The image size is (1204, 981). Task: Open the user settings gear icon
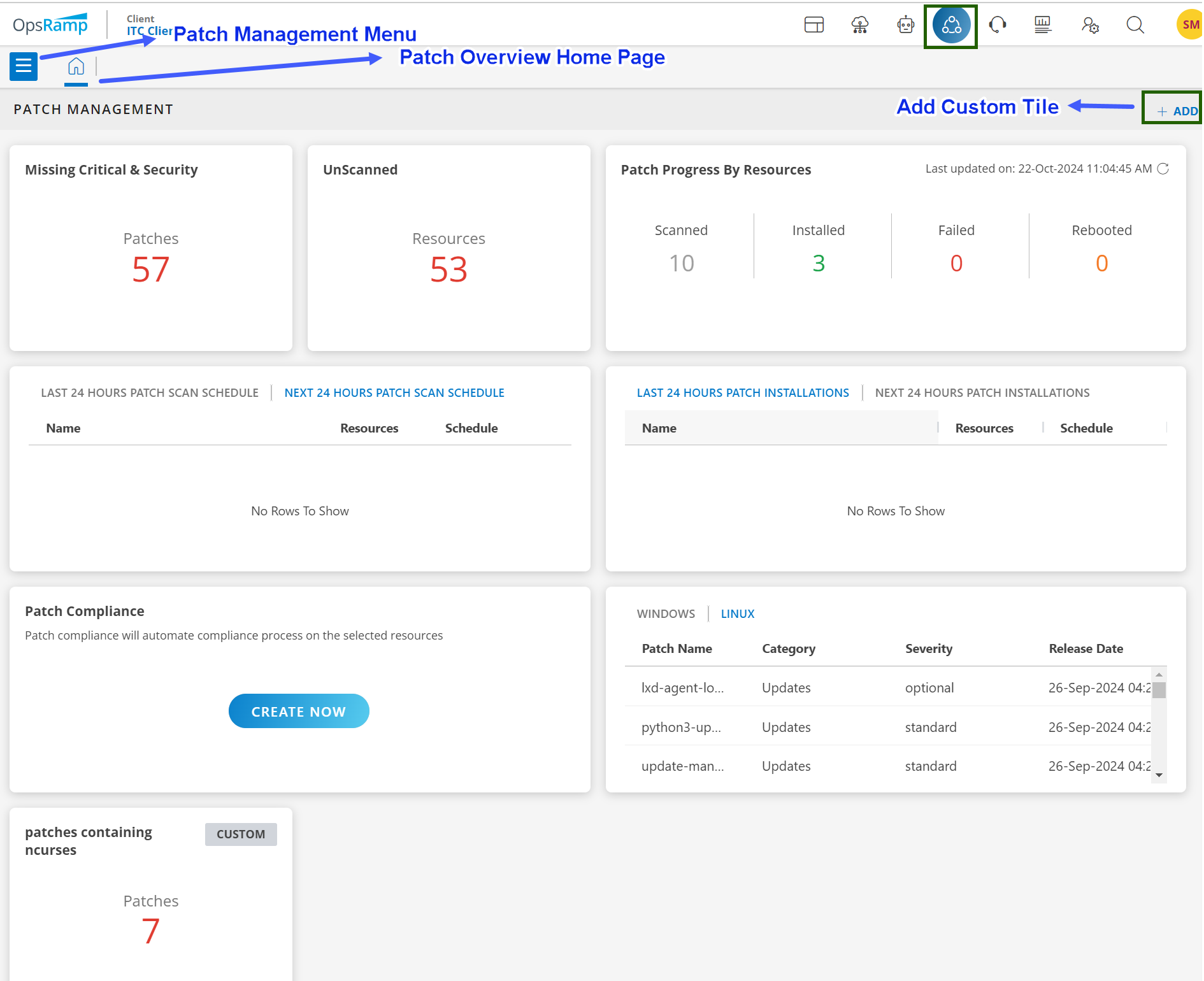click(1090, 25)
